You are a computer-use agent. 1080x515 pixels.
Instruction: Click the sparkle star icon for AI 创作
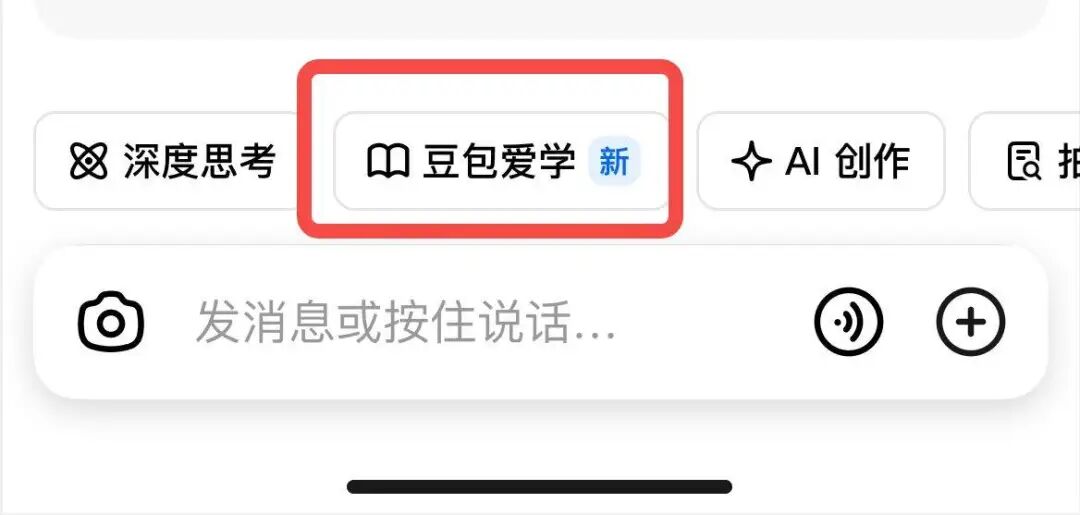click(751, 162)
